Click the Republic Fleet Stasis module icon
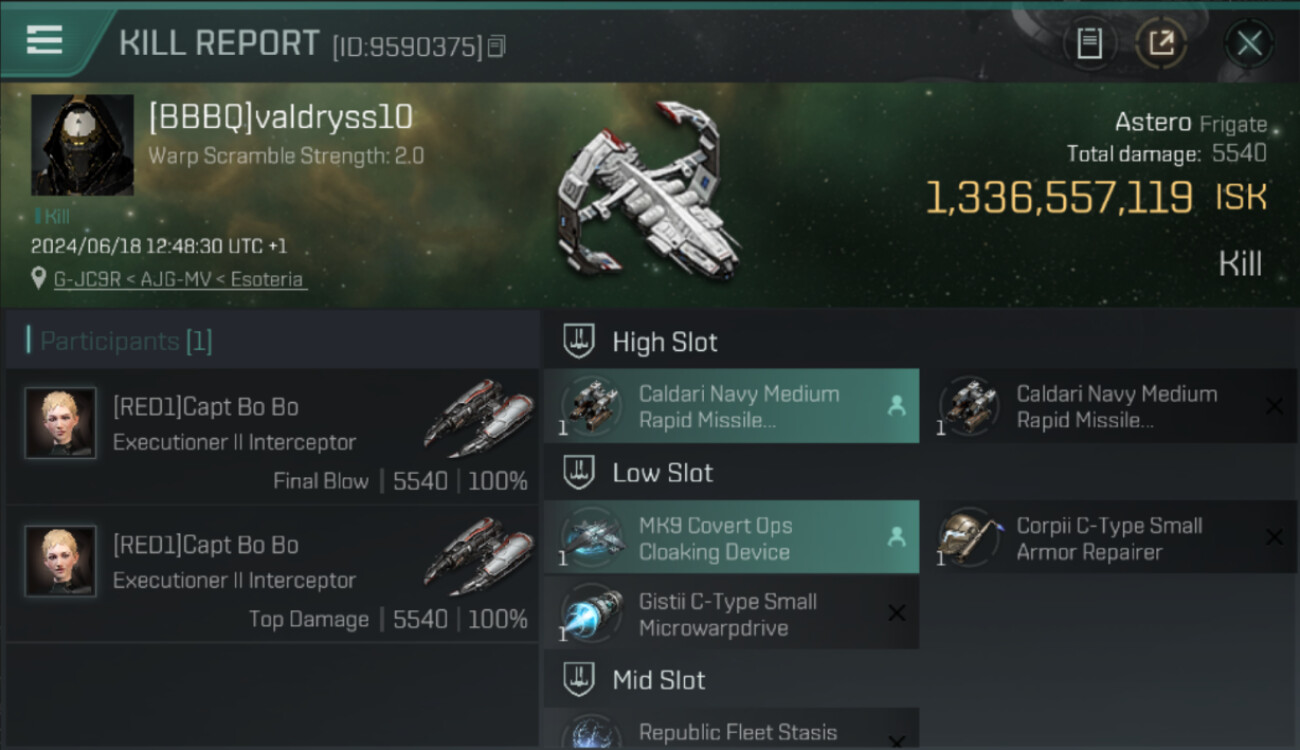The image size is (1300, 750). [x=592, y=734]
